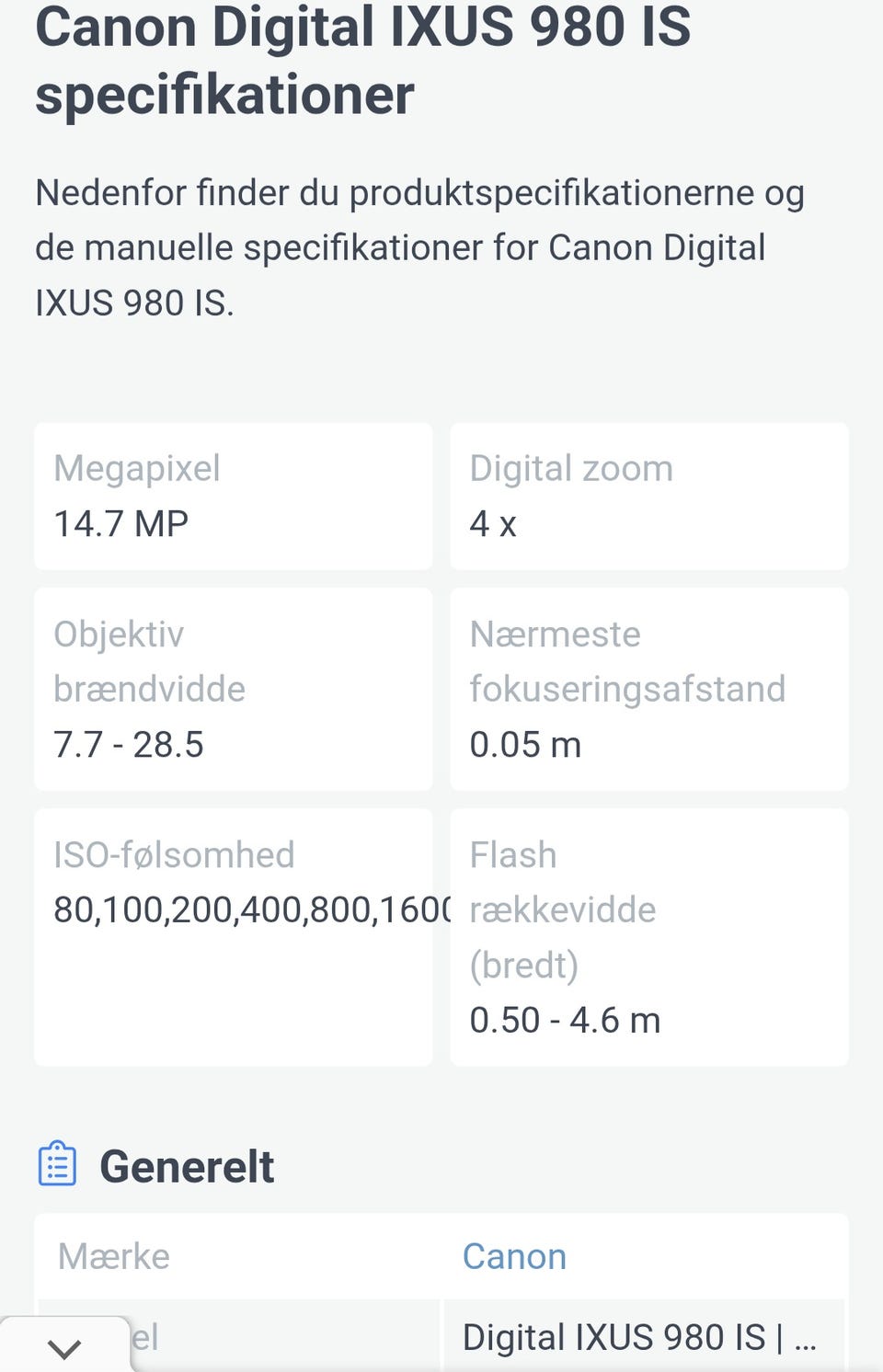This screenshot has width=883, height=1372.
Task: Select the Megapixel label
Action: (x=136, y=468)
